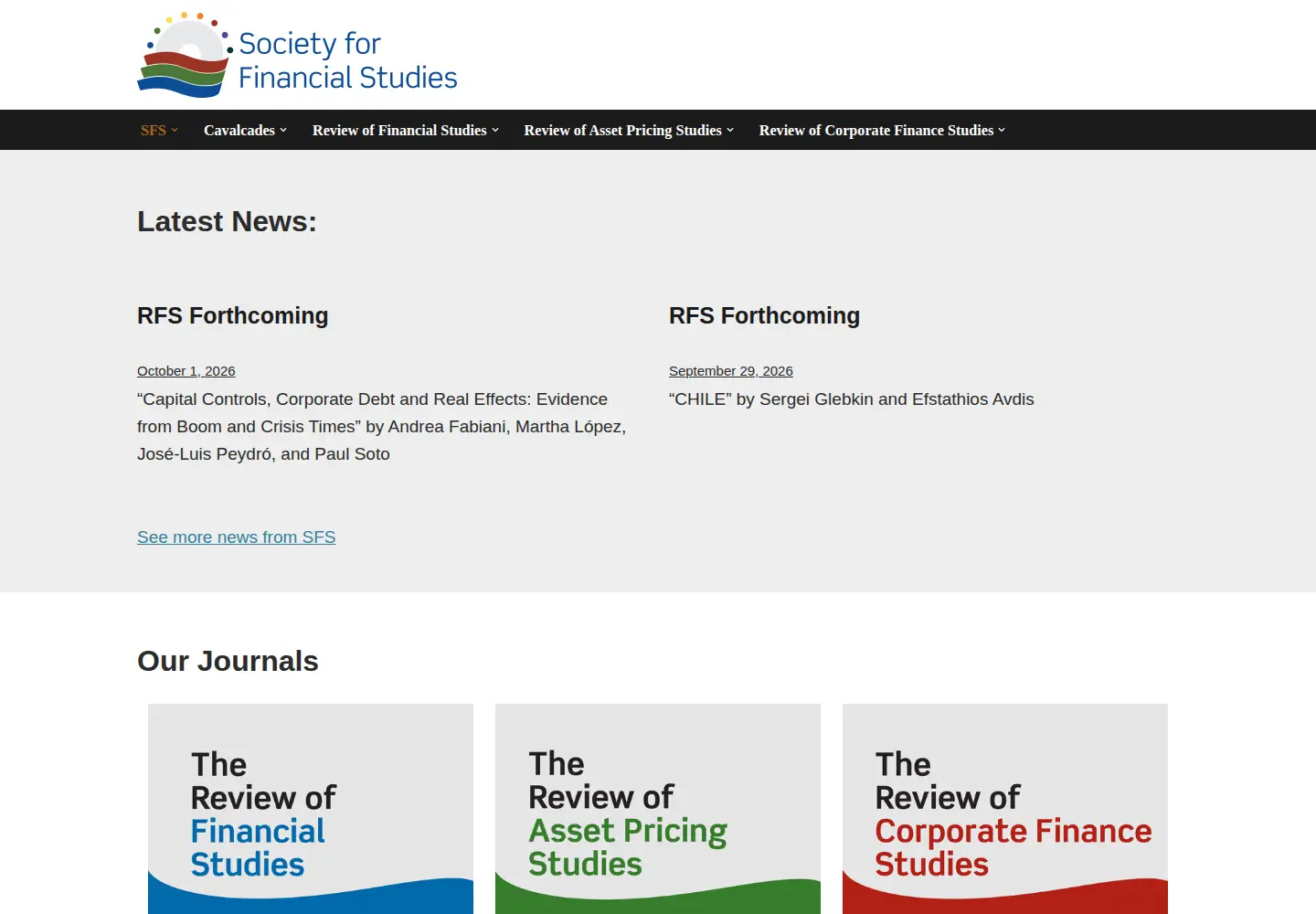Image resolution: width=1316 pixels, height=914 pixels.
Task: Click the RFS Forthcoming heading above September 29
Action: (x=765, y=315)
